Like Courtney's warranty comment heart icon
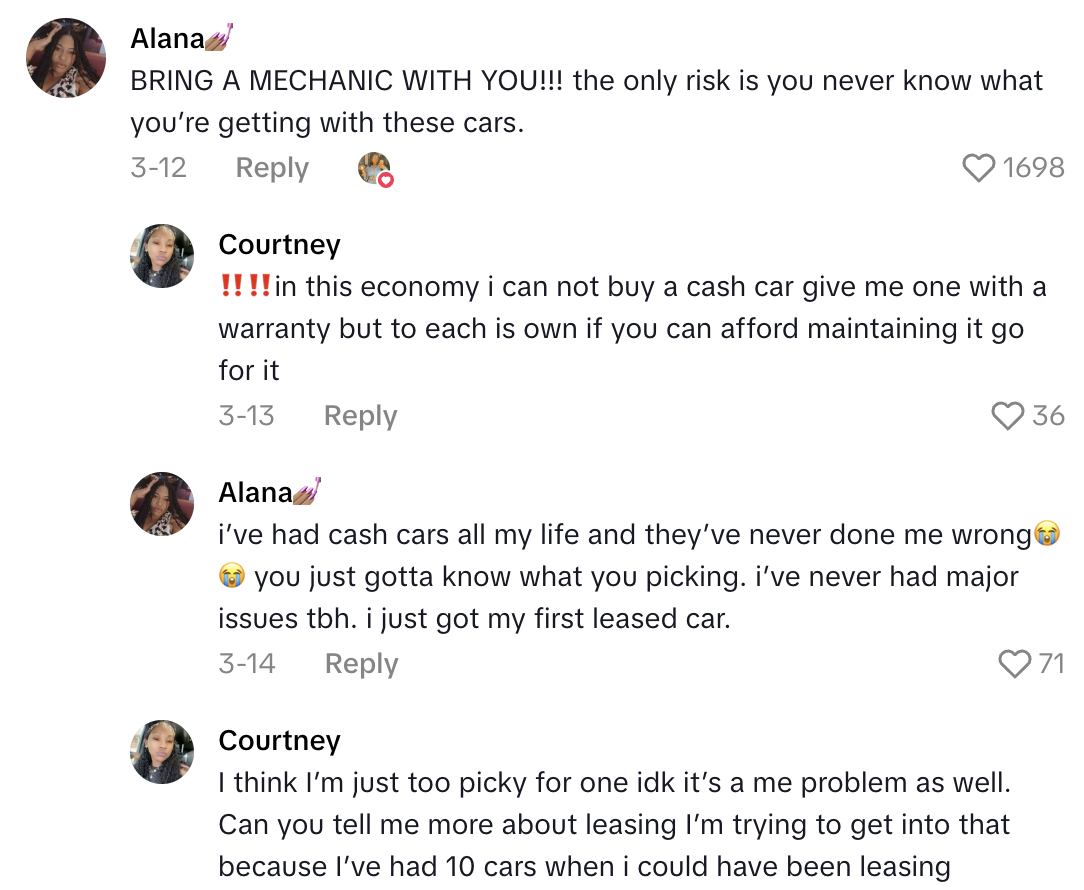Viewport: 1084px width, 890px height. pos(1007,416)
